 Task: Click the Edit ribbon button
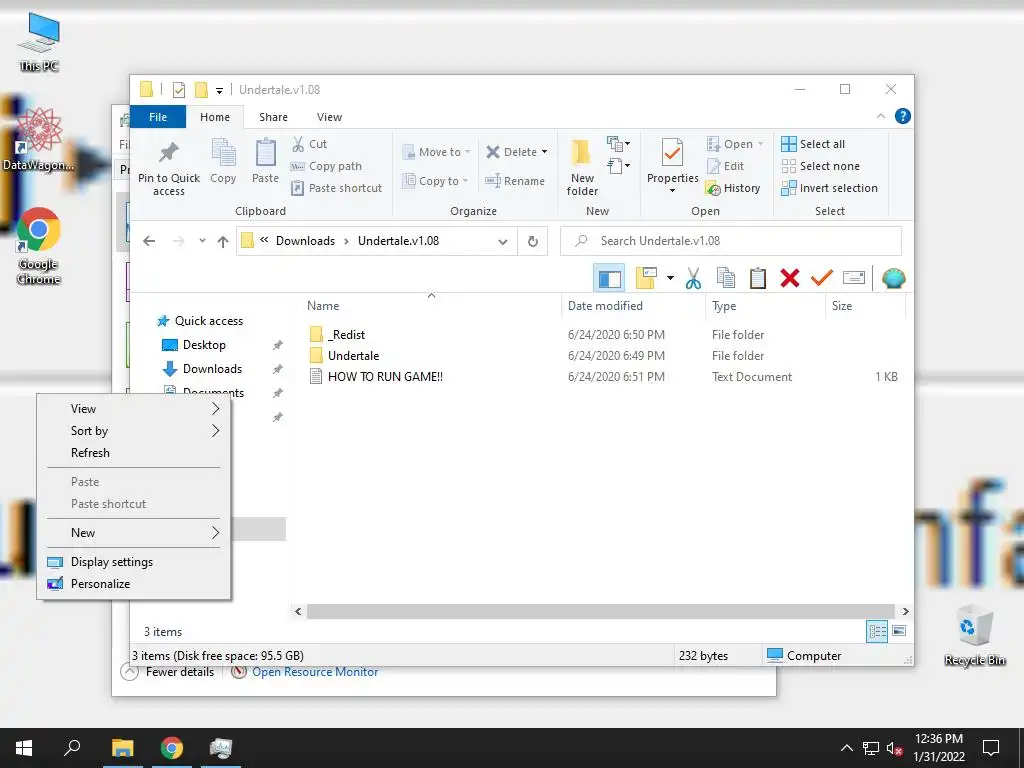726,166
